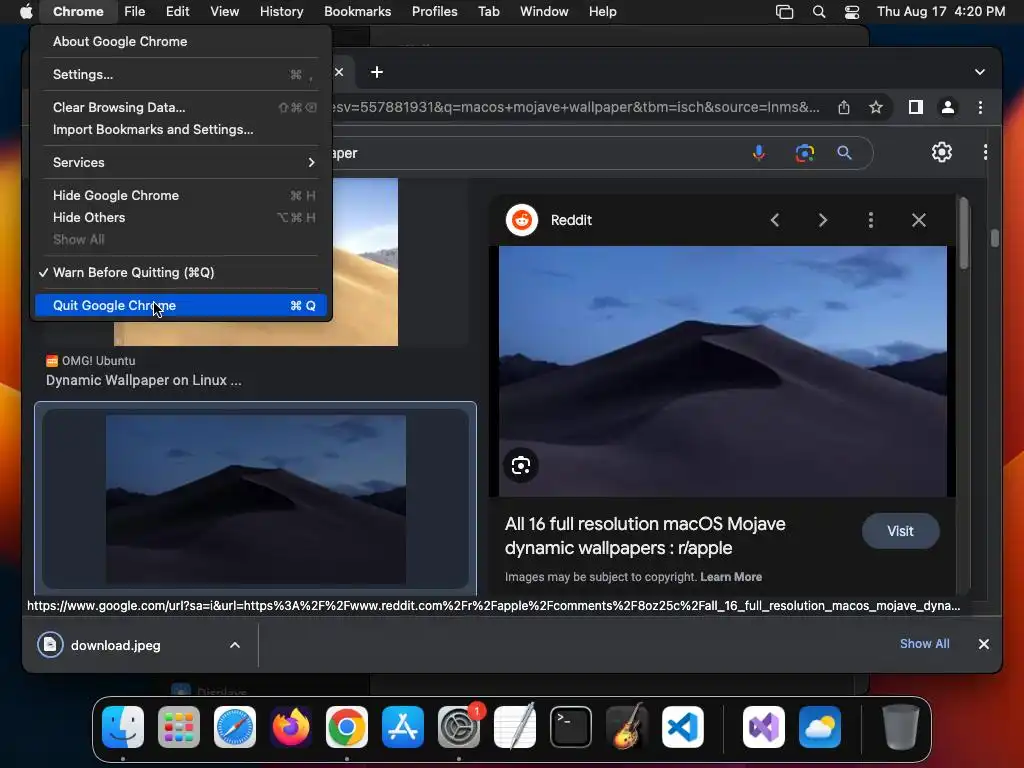Open Google quick settings gear
This screenshot has width=1024, height=768.
[x=941, y=152]
